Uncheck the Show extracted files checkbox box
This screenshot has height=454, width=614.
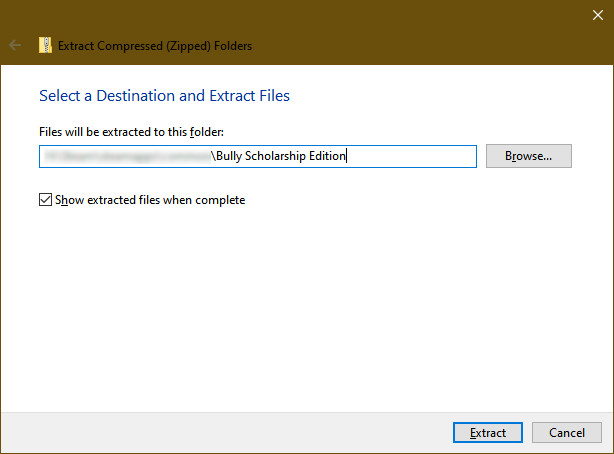tap(45, 200)
